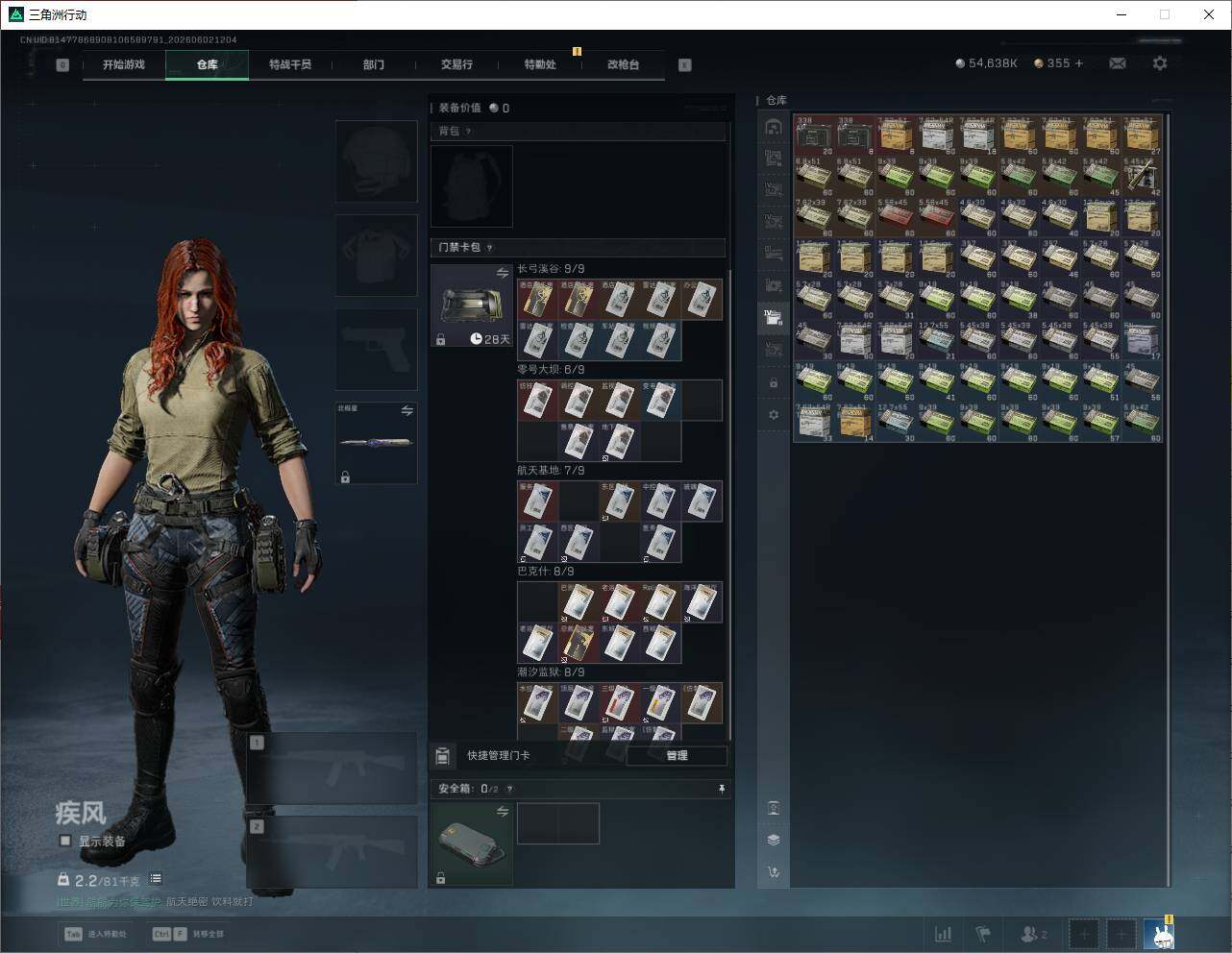Open the help icon next to 安全箱
Viewport: 1232px width, 953px height.
point(509,789)
